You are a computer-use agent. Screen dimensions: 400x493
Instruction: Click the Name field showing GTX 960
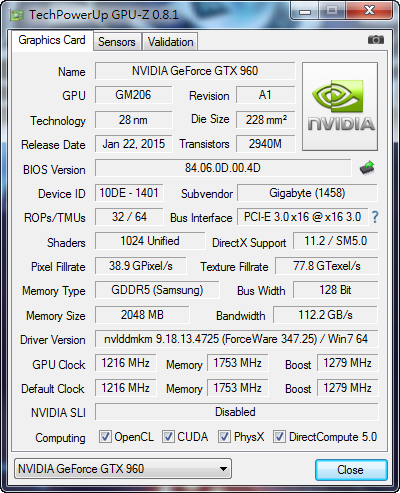tap(195, 71)
